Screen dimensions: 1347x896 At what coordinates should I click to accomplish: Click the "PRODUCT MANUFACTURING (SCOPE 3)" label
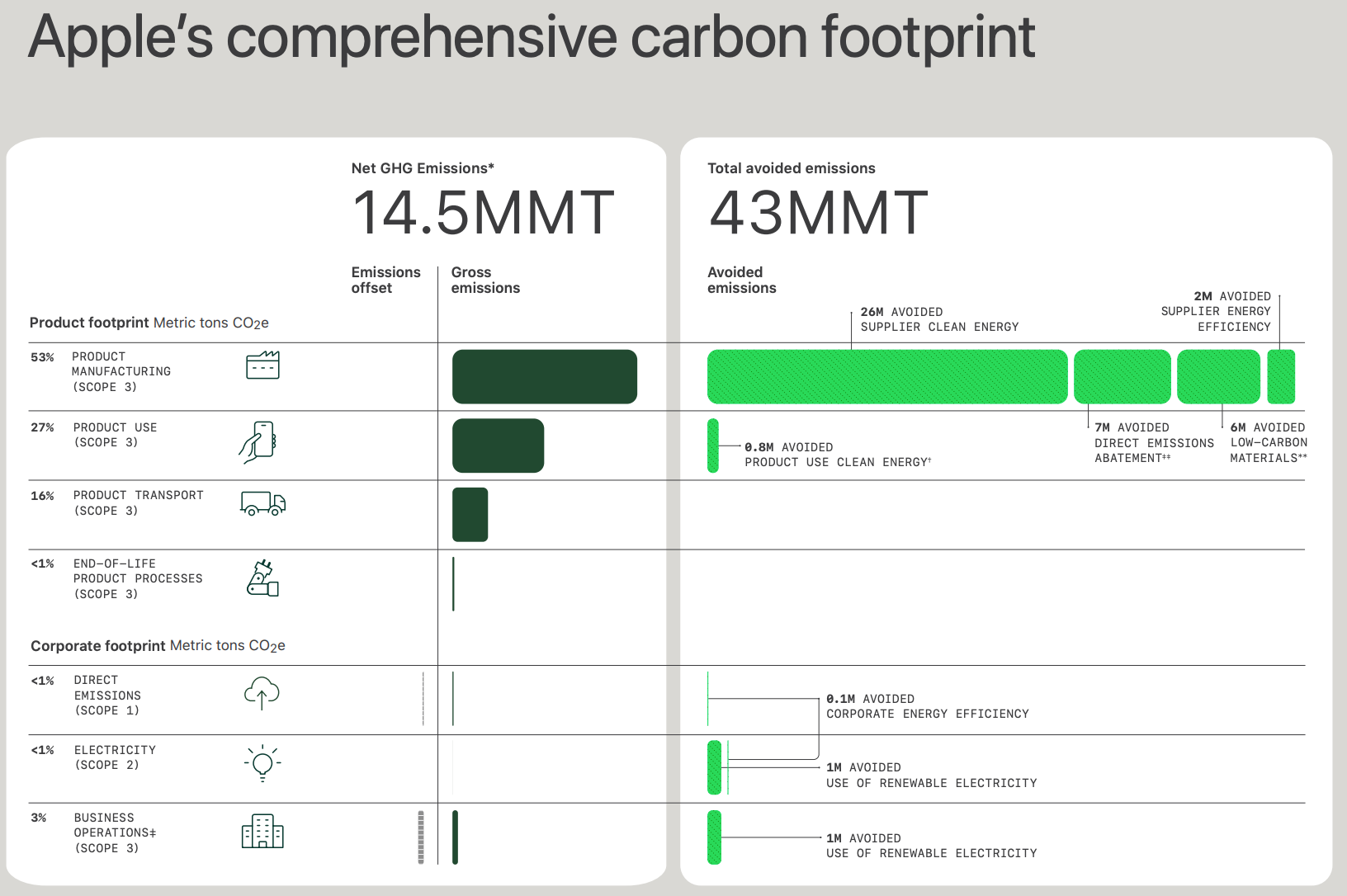click(121, 372)
